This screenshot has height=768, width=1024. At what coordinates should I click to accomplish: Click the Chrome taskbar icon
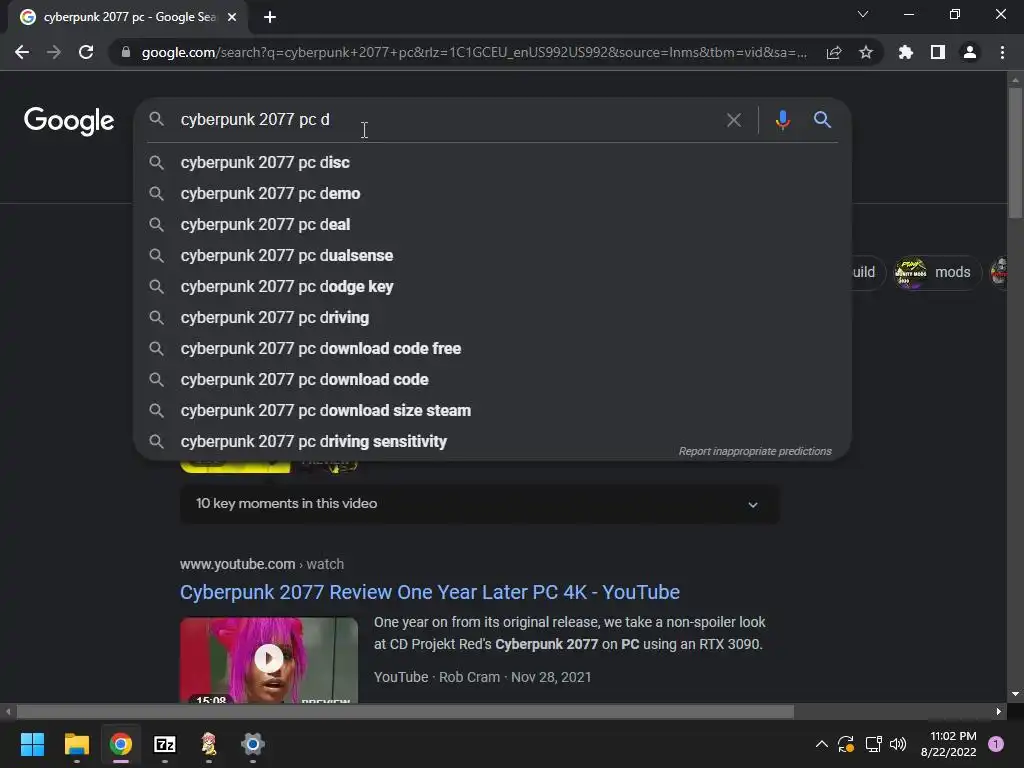[121, 744]
